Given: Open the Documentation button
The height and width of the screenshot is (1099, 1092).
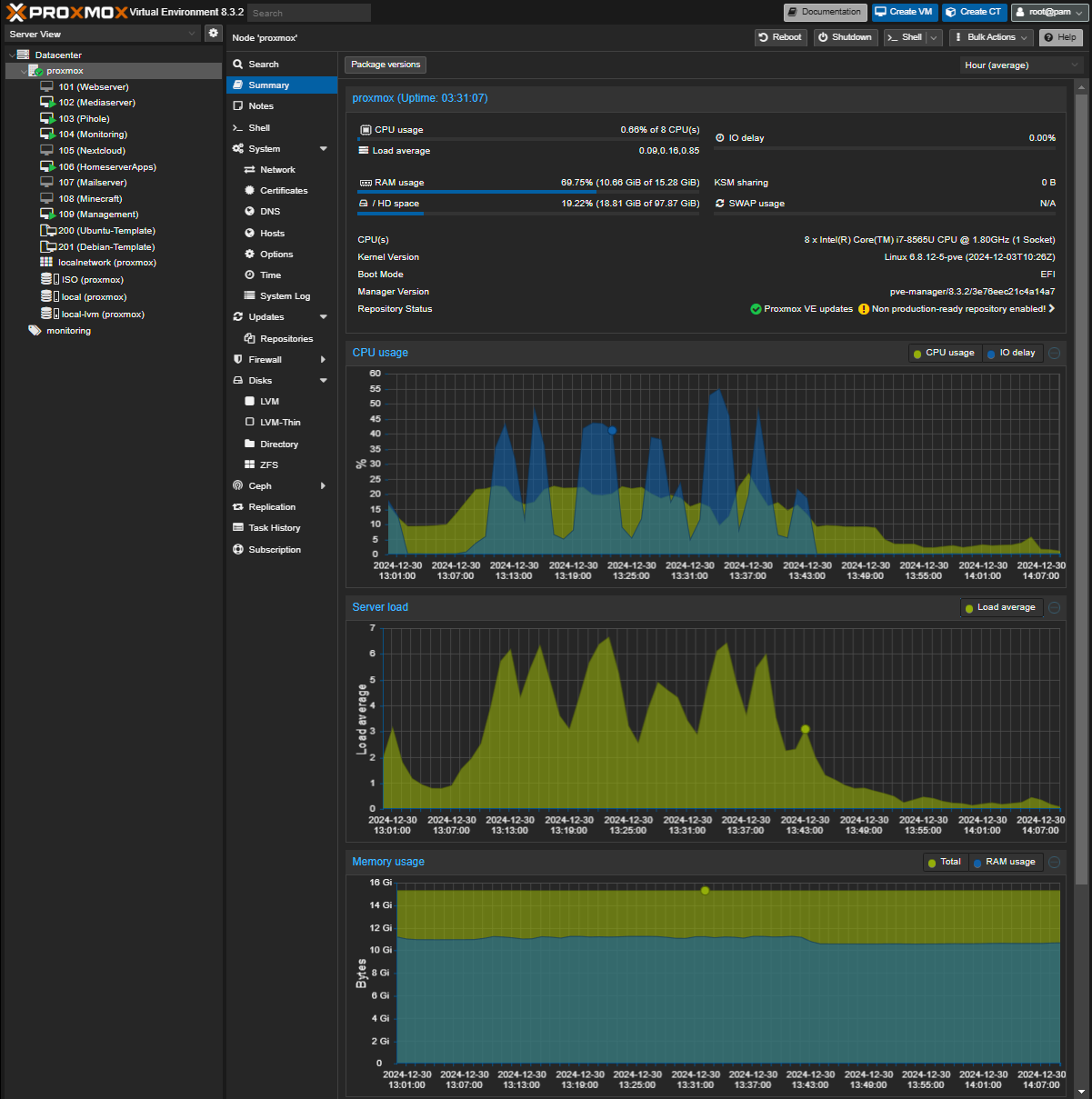Looking at the screenshot, I should [825, 12].
